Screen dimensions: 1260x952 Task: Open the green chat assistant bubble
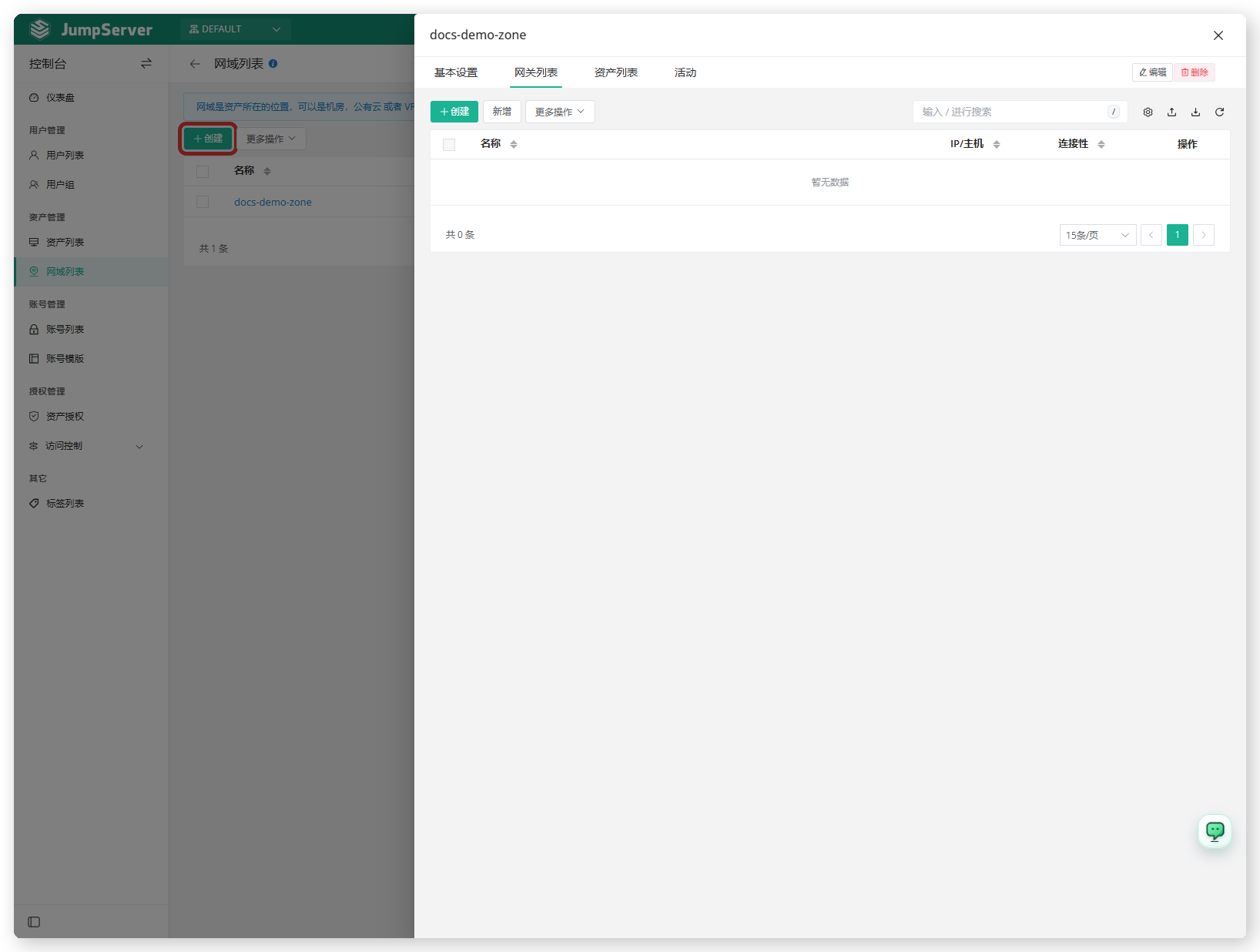[x=1215, y=831]
